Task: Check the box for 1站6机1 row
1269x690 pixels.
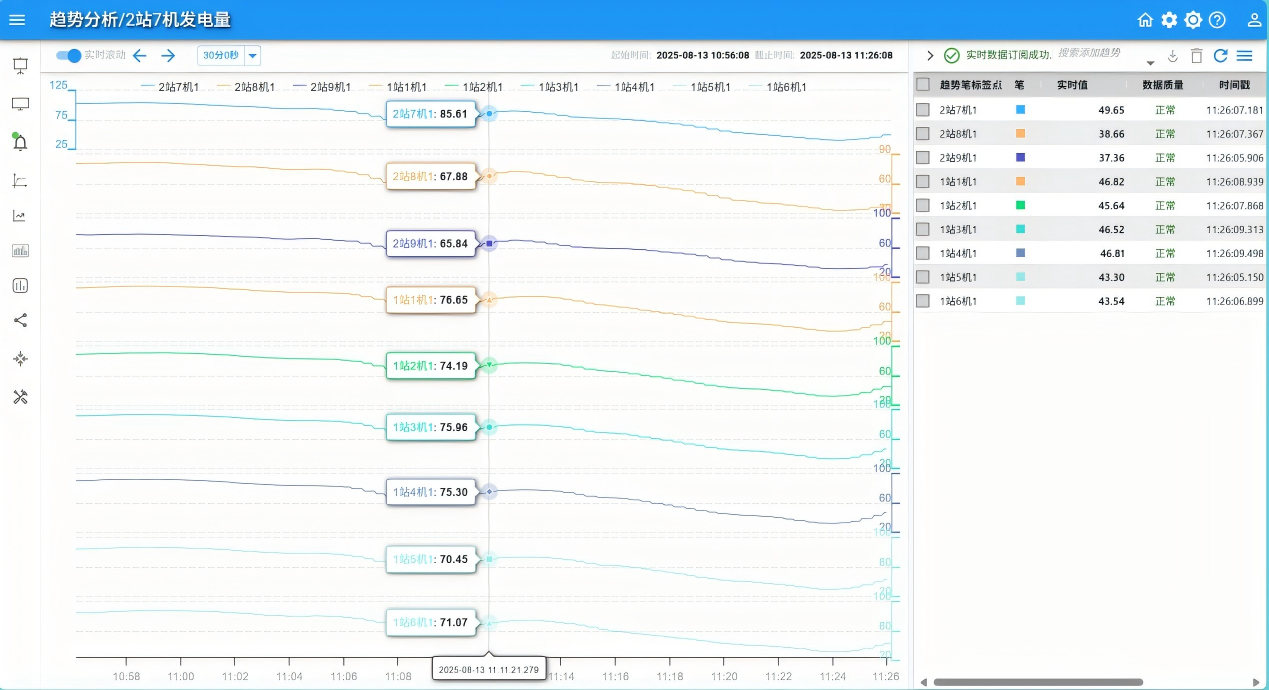Action: point(923,301)
